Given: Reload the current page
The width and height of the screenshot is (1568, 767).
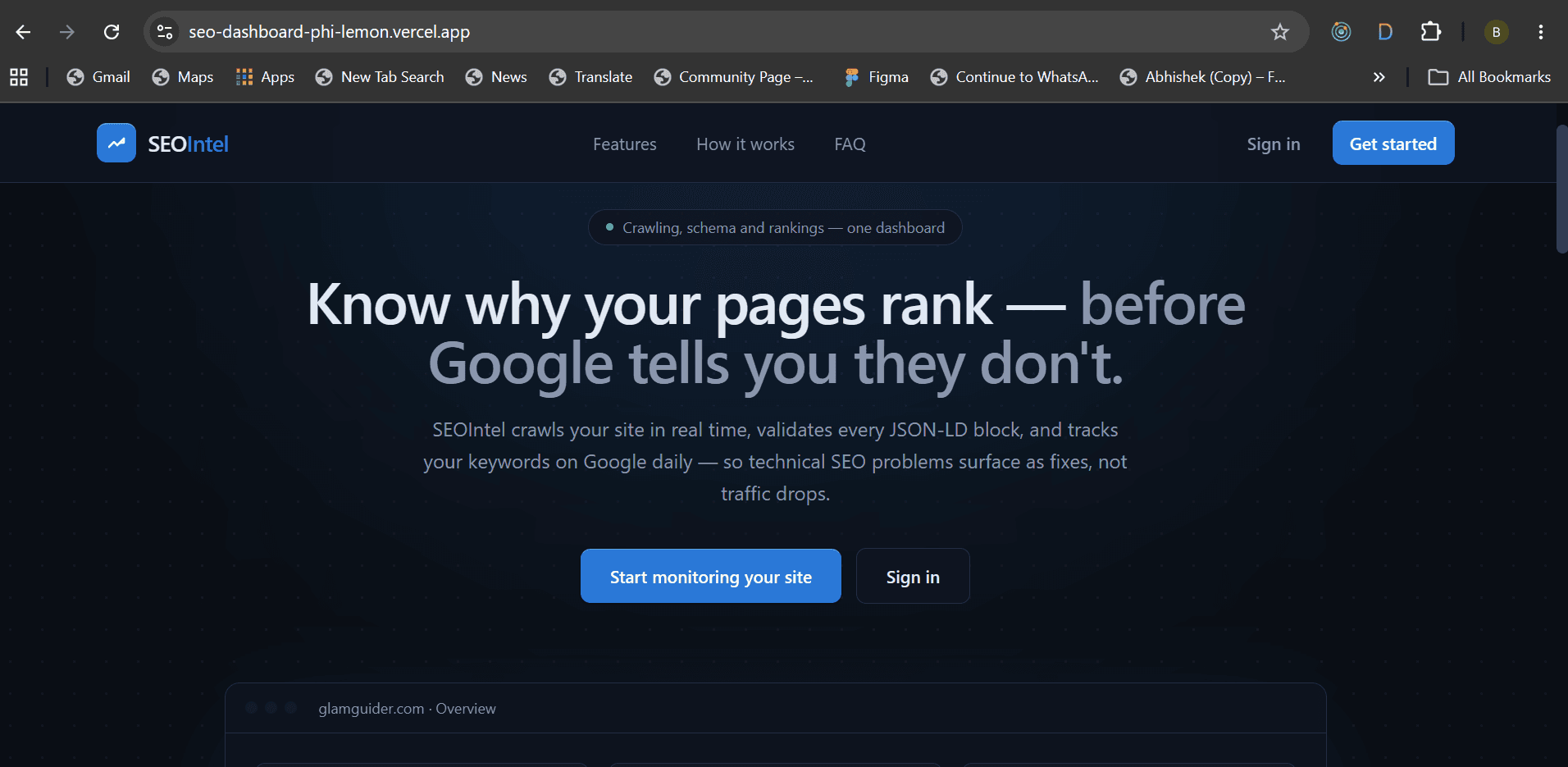Looking at the screenshot, I should point(112,32).
